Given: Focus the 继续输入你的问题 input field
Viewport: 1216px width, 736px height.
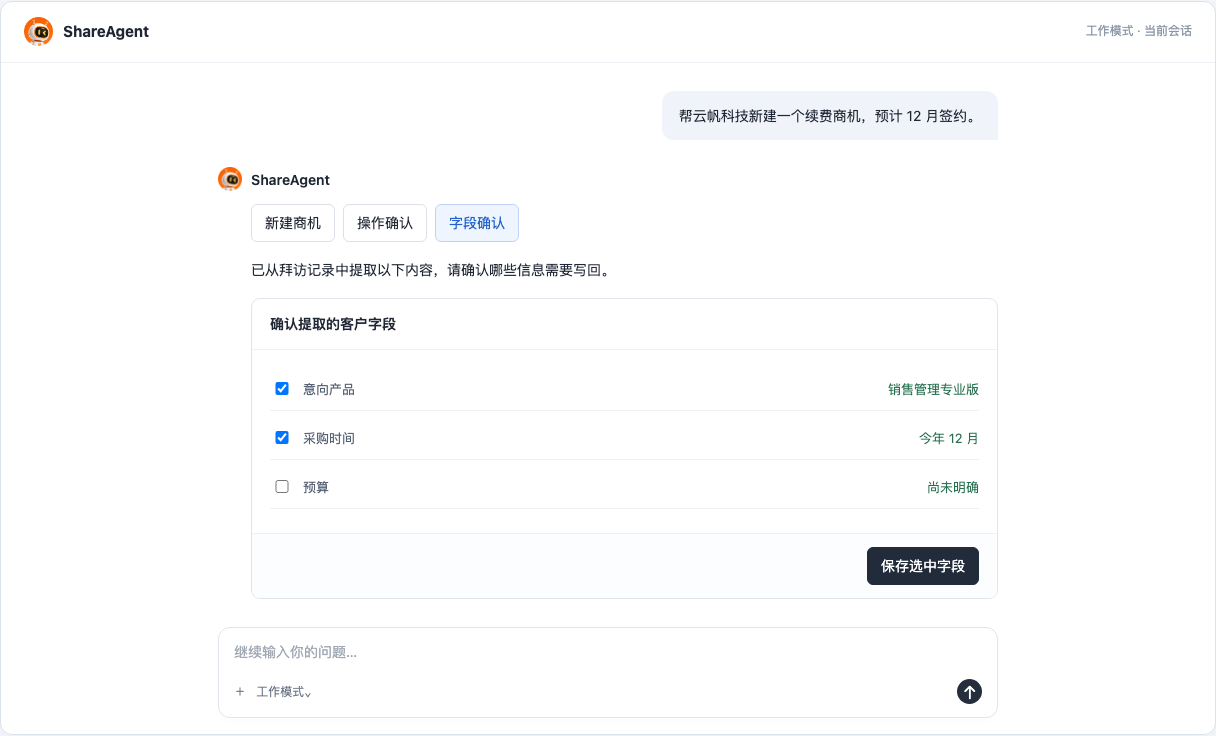Looking at the screenshot, I should pyautogui.click(x=608, y=652).
